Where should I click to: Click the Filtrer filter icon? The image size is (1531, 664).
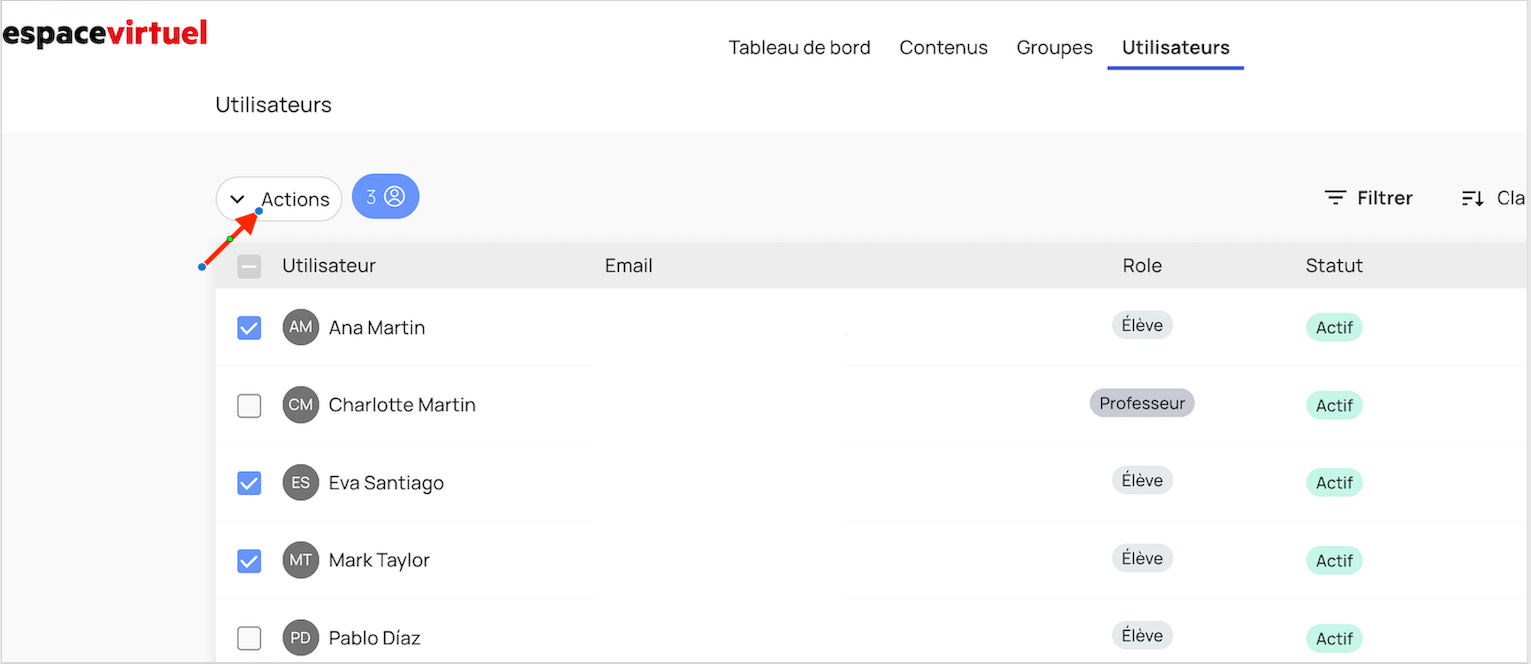click(x=1335, y=198)
